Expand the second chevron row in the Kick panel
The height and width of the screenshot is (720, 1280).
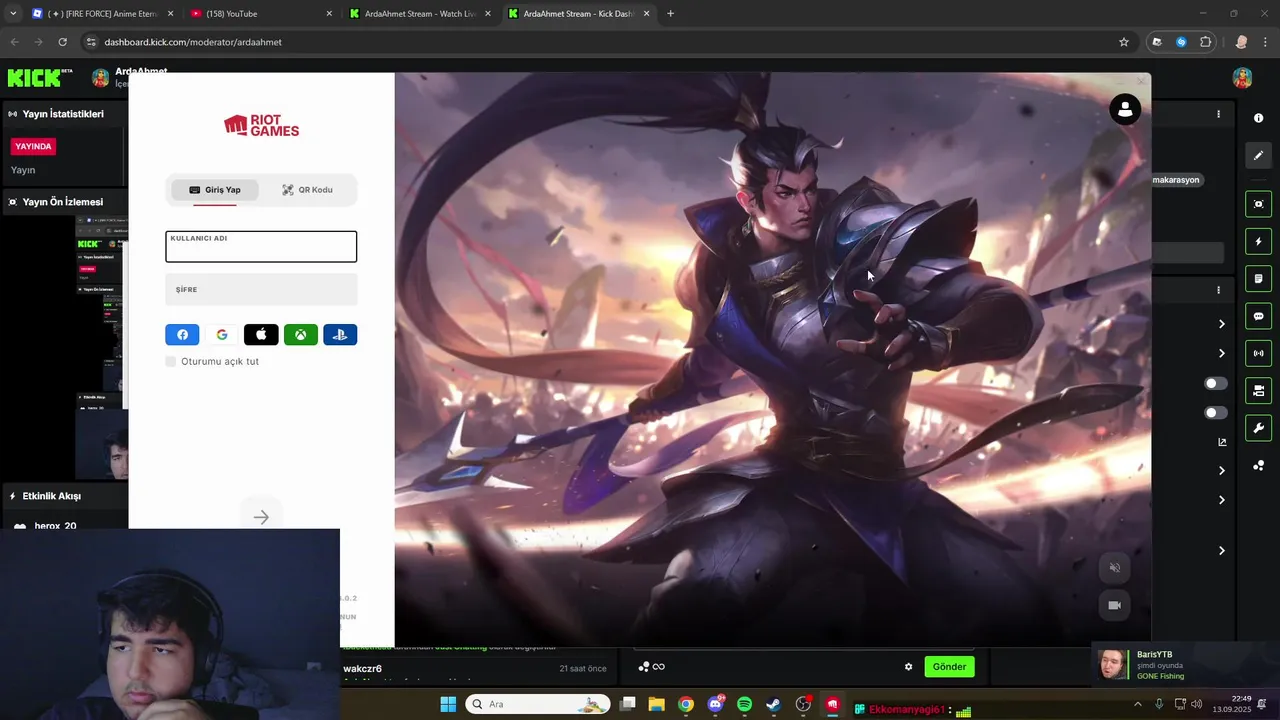[1221, 353]
